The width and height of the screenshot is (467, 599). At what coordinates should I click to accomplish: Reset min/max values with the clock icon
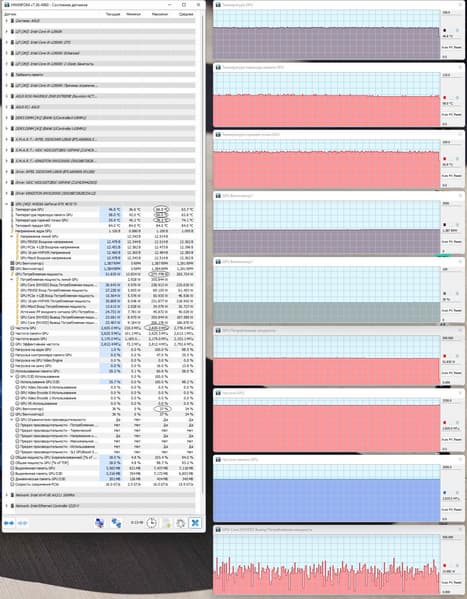[152, 523]
